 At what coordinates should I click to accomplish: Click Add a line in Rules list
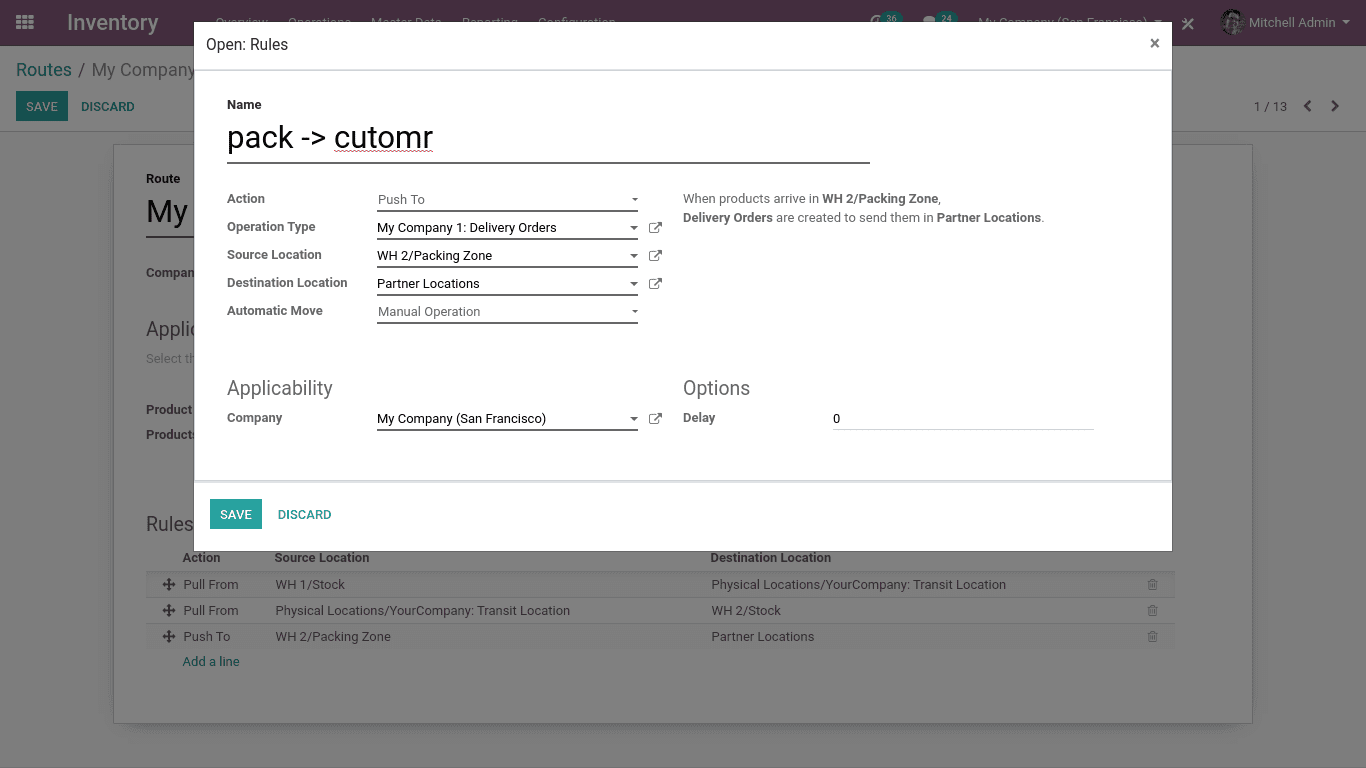211,662
